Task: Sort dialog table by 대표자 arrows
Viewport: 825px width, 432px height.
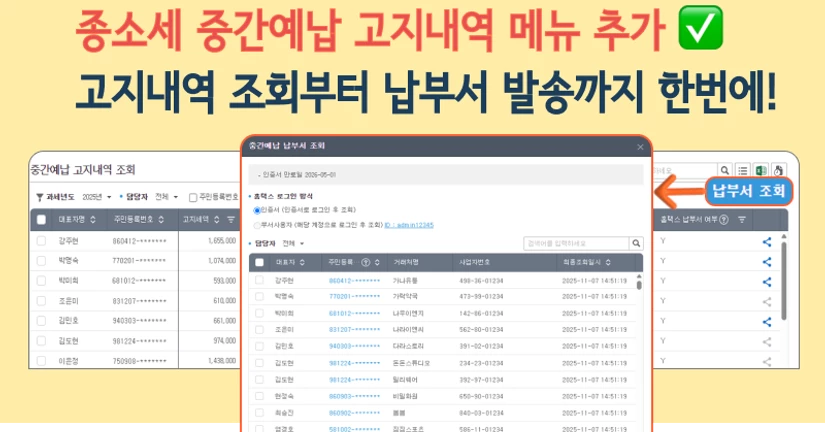Action: 302,262
